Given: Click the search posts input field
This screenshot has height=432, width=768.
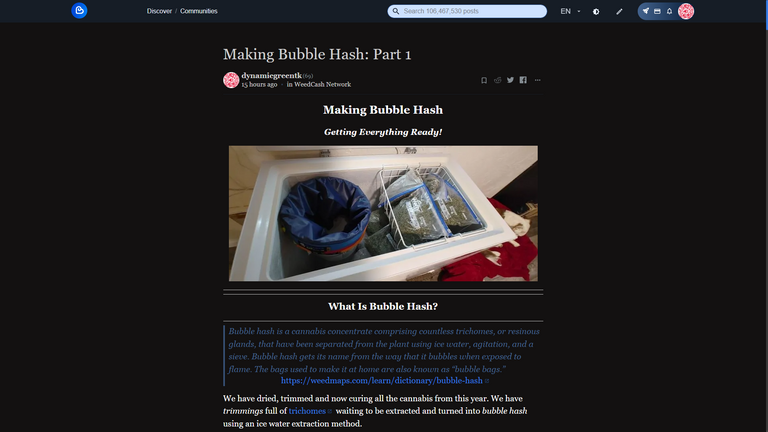Looking at the screenshot, I should tap(467, 11).
